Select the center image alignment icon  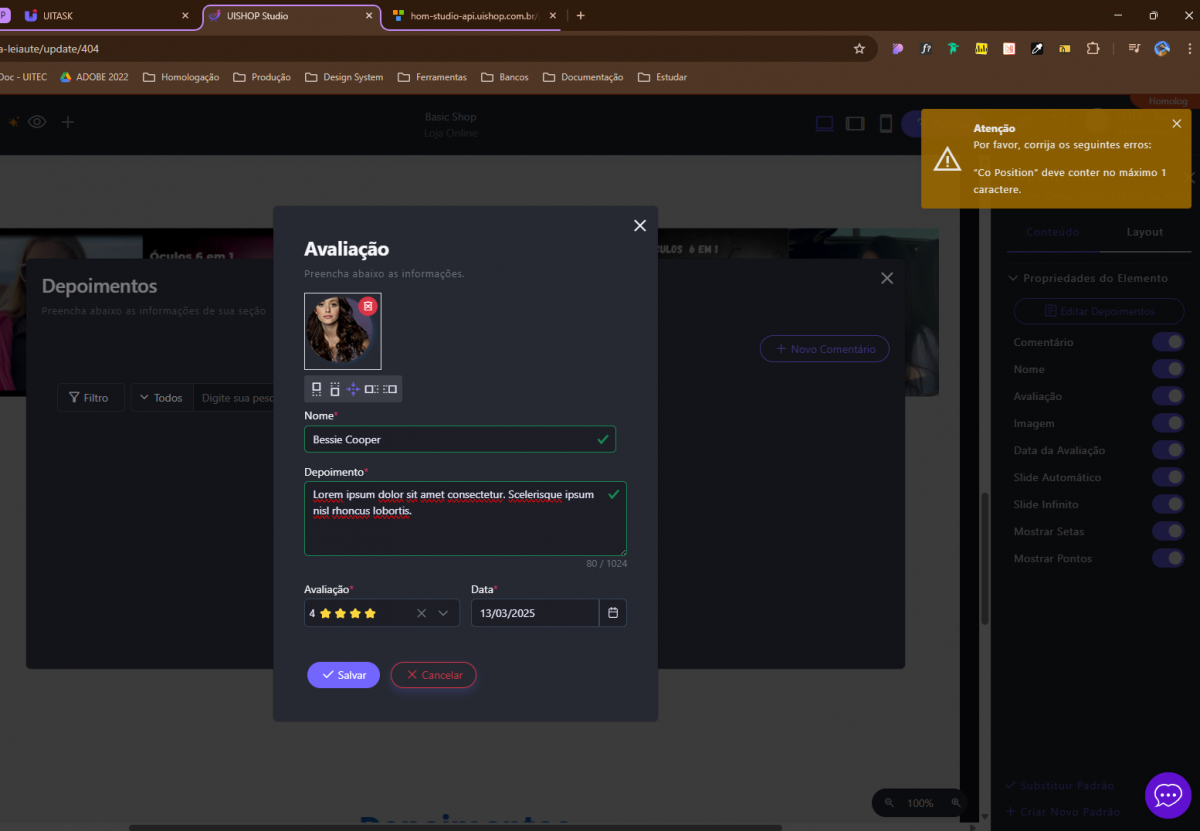[x=353, y=389]
